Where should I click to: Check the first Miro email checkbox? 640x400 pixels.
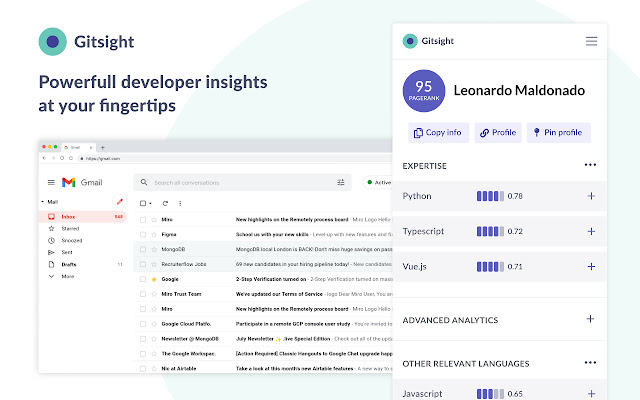(x=143, y=220)
